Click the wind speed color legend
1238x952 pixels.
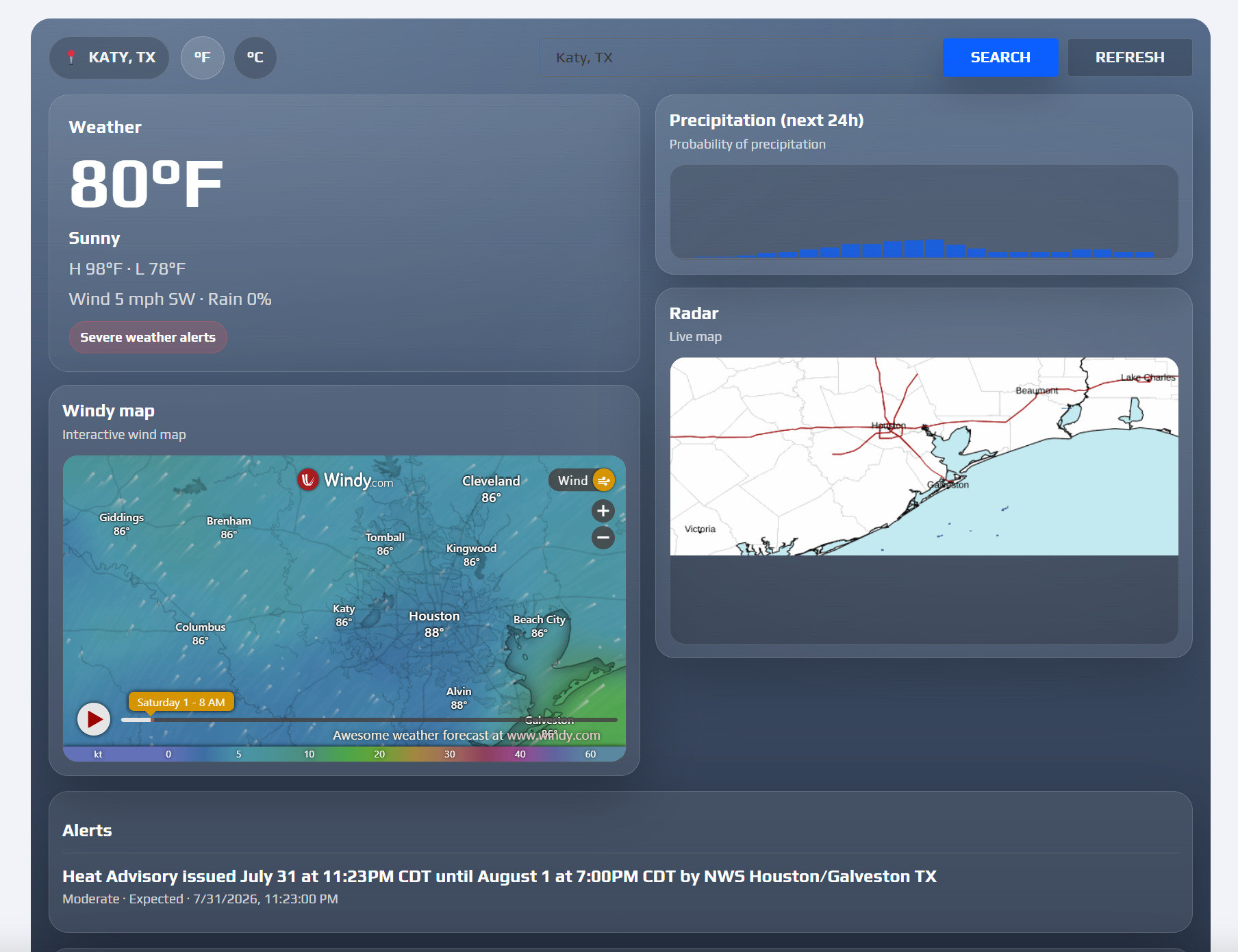click(x=344, y=754)
